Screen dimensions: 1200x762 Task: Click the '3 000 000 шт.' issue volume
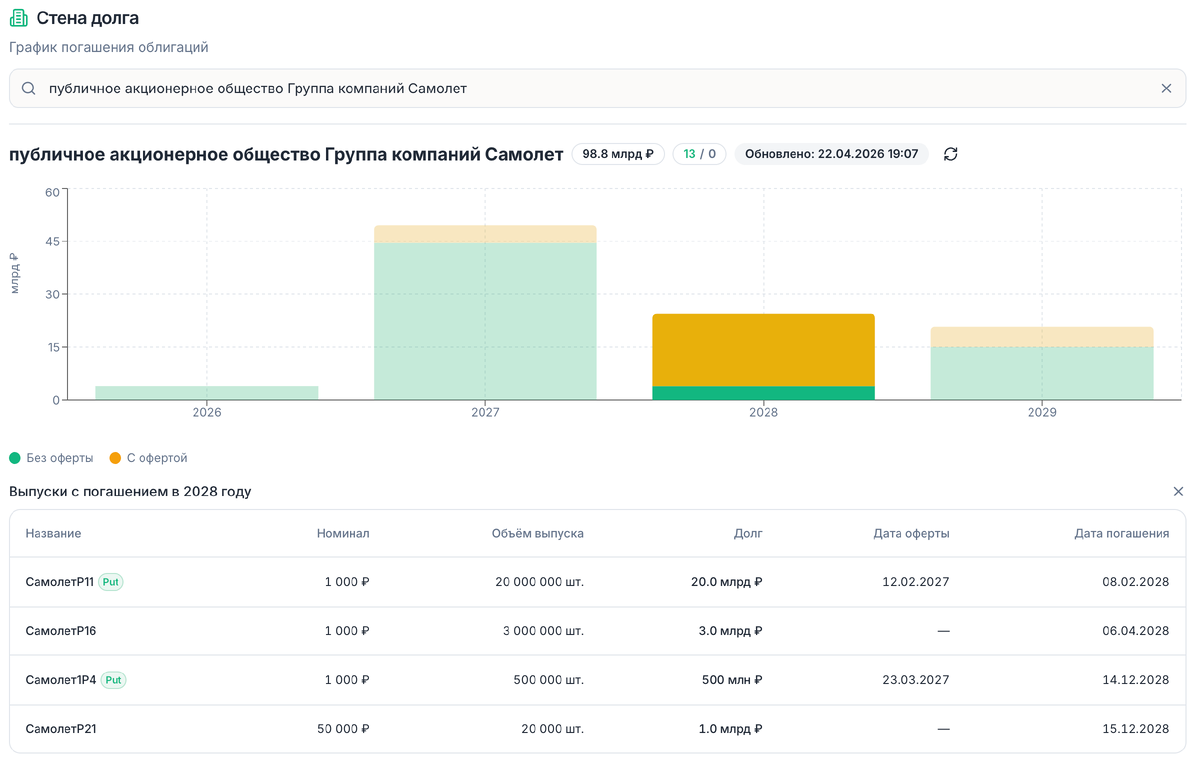point(544,631)
